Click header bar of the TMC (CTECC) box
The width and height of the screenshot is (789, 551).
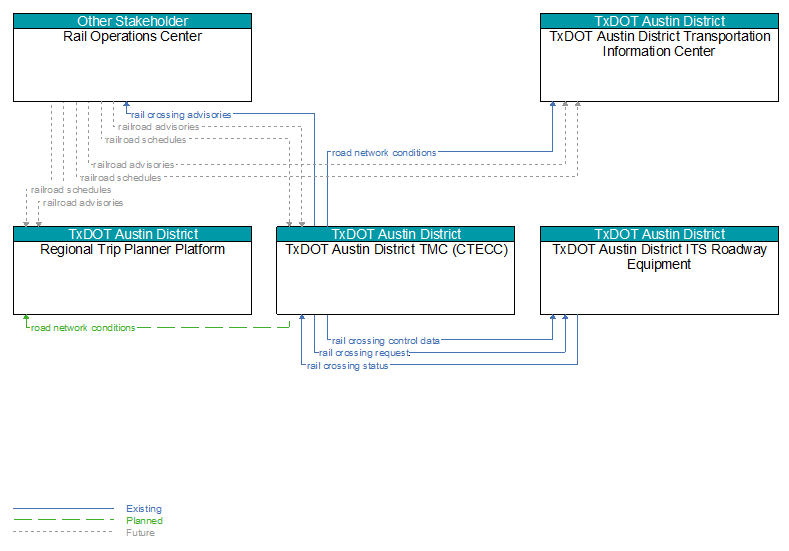(396, 234)
